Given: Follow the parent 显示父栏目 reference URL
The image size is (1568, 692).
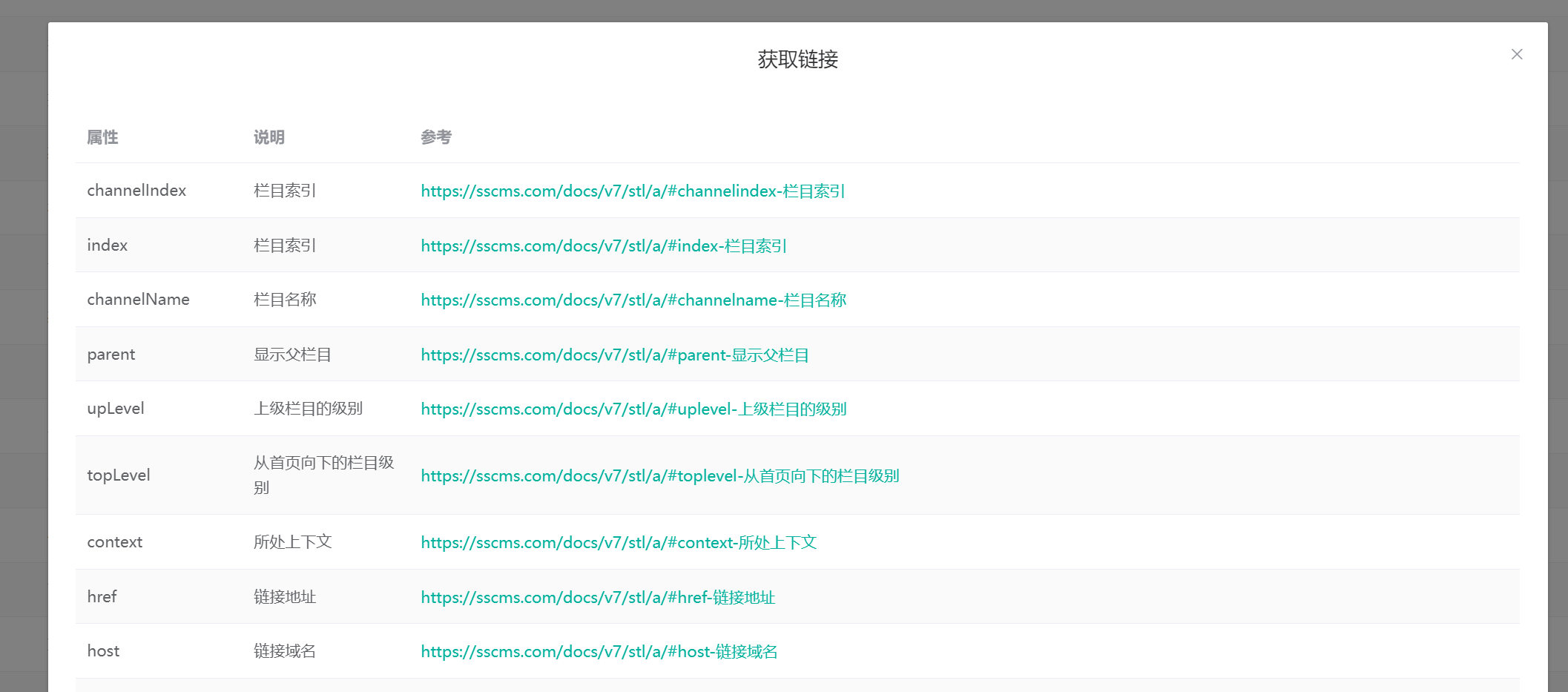Looking at the screenshot, I should [x=614, y=355].
